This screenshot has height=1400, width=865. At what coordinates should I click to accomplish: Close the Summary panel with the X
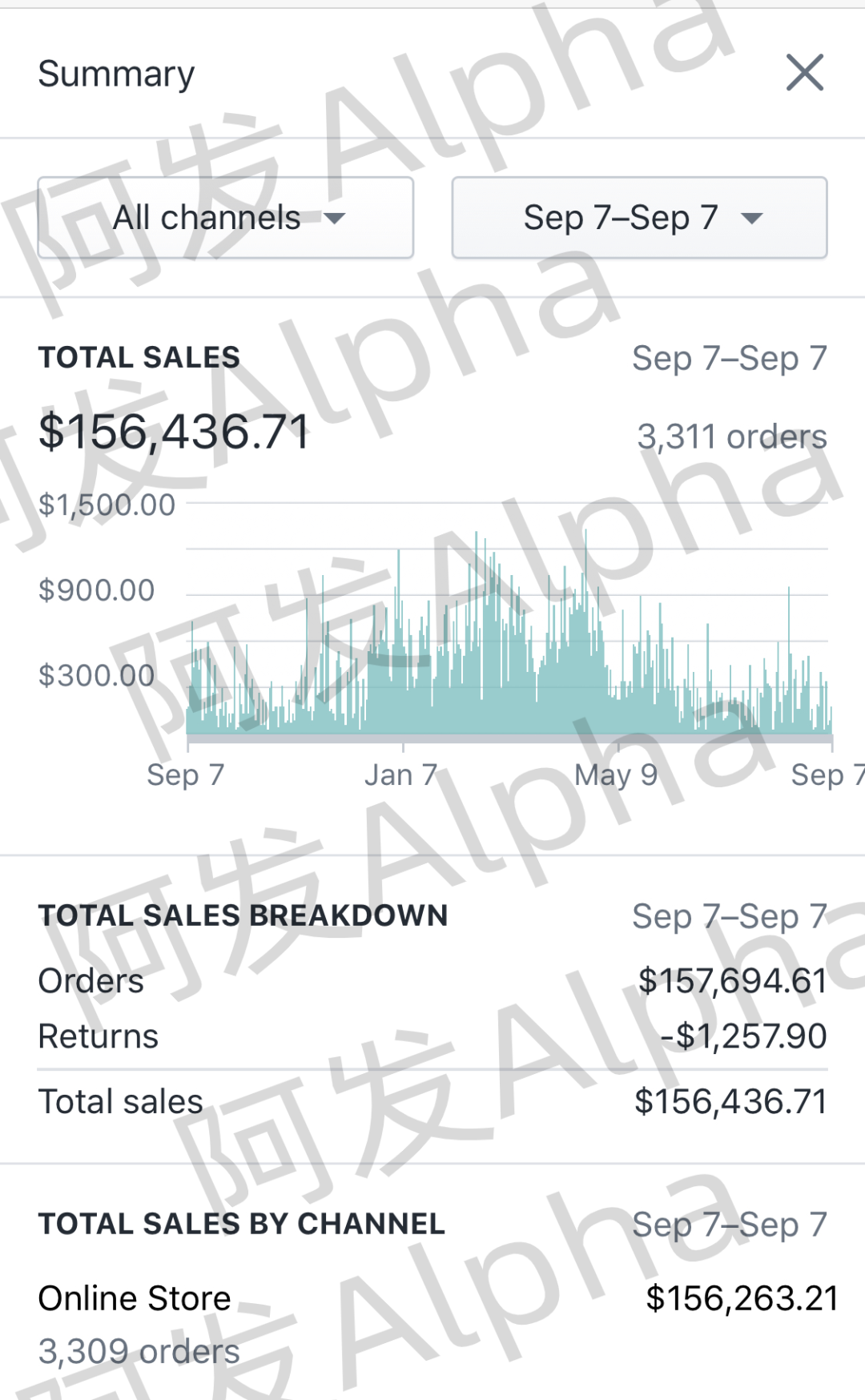pyautogui.click(x=805, y=73)
